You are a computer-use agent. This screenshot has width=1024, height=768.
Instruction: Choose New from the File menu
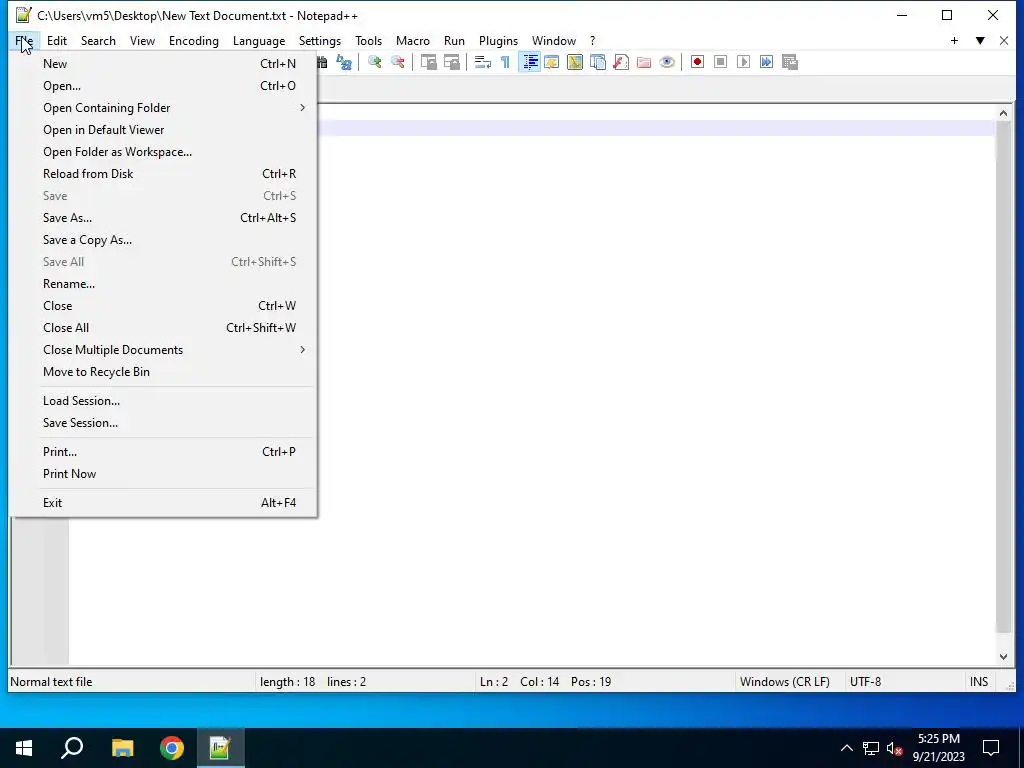point(163,64)
